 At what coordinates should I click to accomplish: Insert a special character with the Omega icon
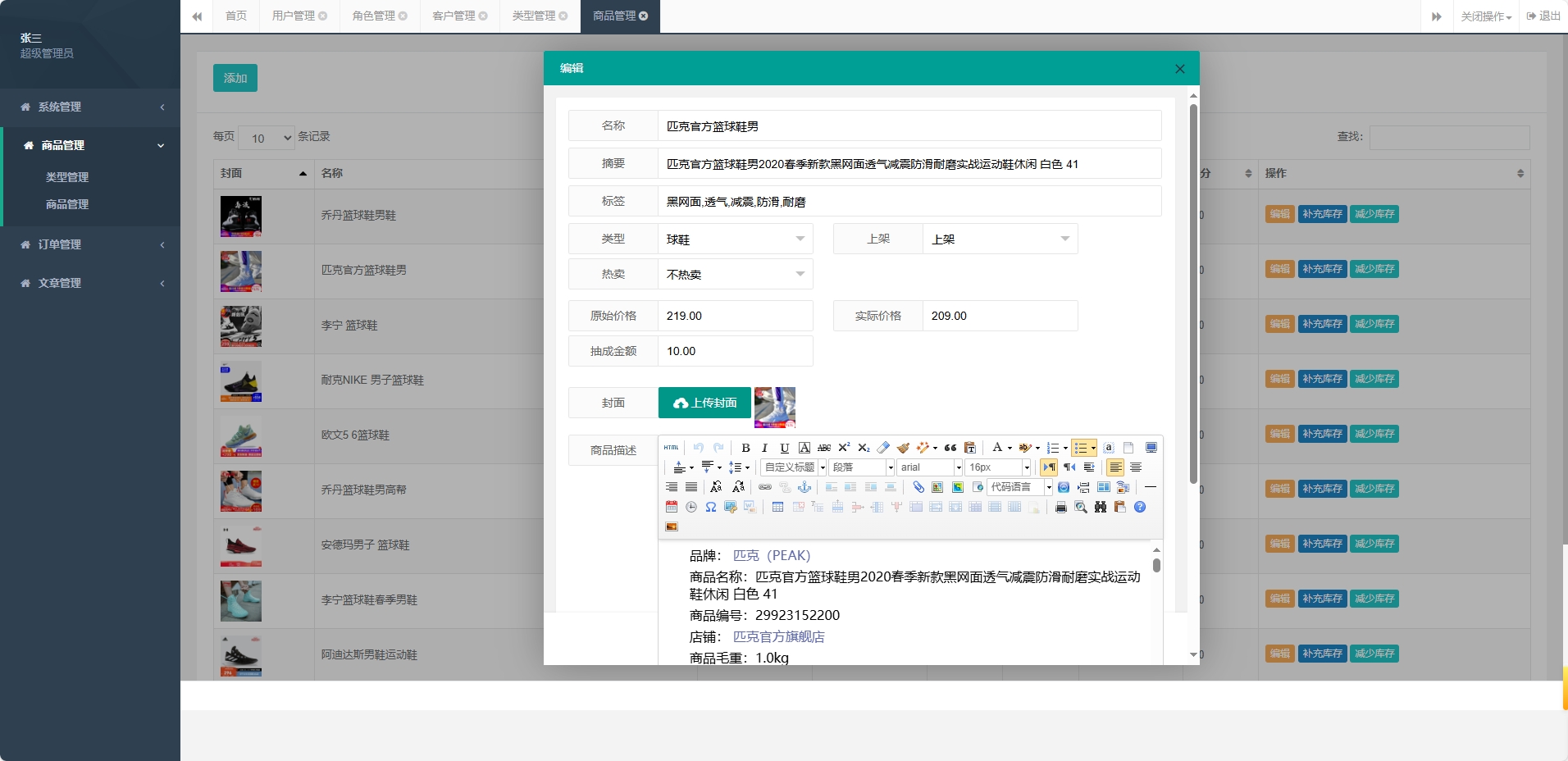(x=711, y=508)
